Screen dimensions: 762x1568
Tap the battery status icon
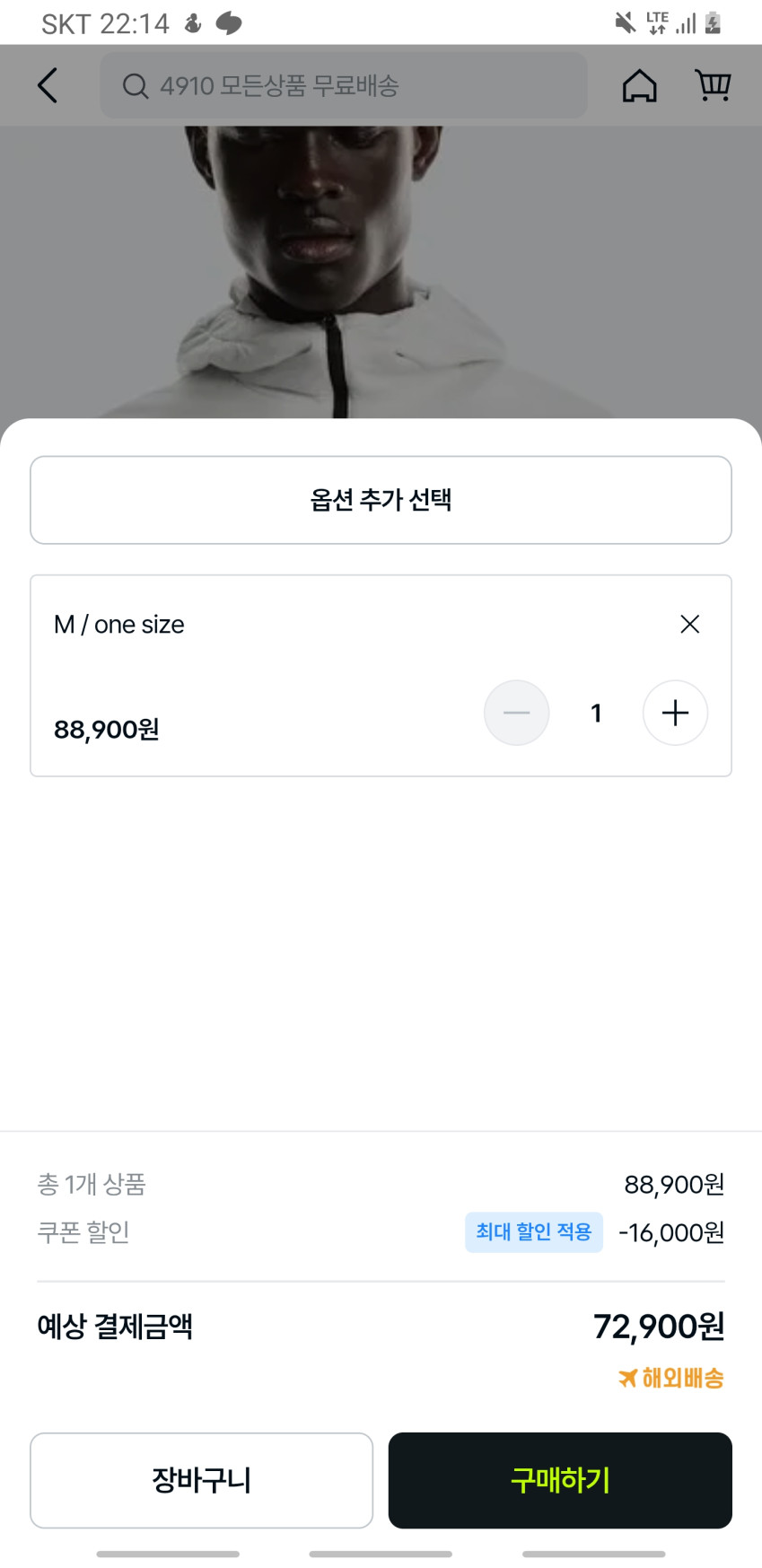714,22
